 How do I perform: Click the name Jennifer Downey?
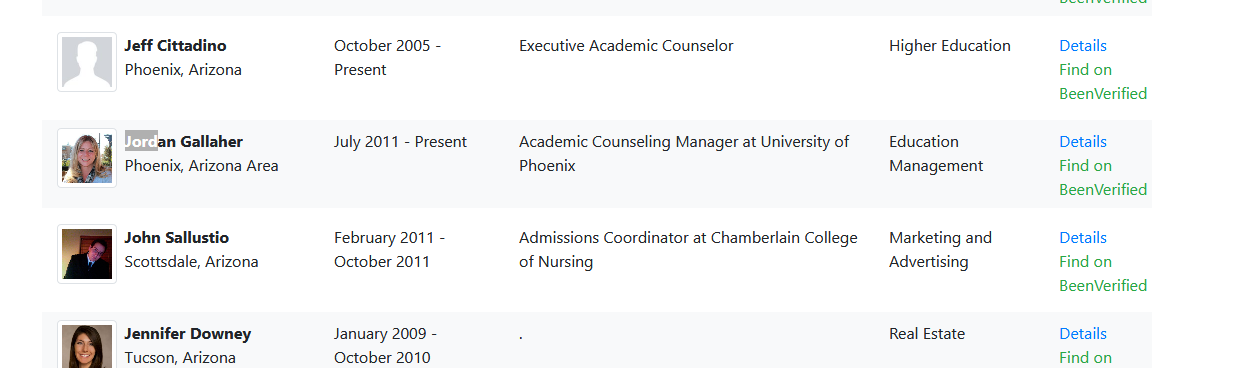point(188,334)
